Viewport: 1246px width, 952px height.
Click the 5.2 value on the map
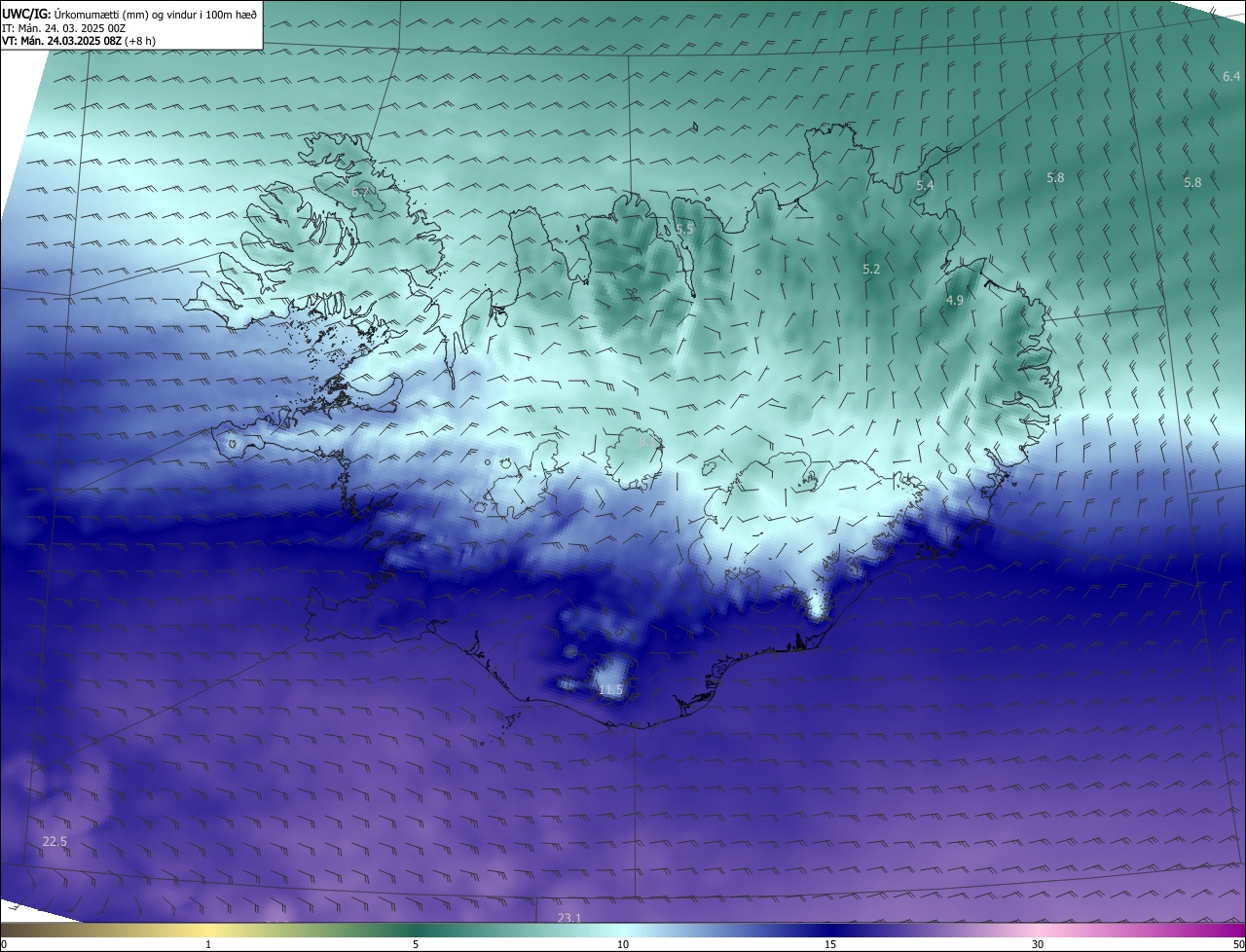coord(871,269)
